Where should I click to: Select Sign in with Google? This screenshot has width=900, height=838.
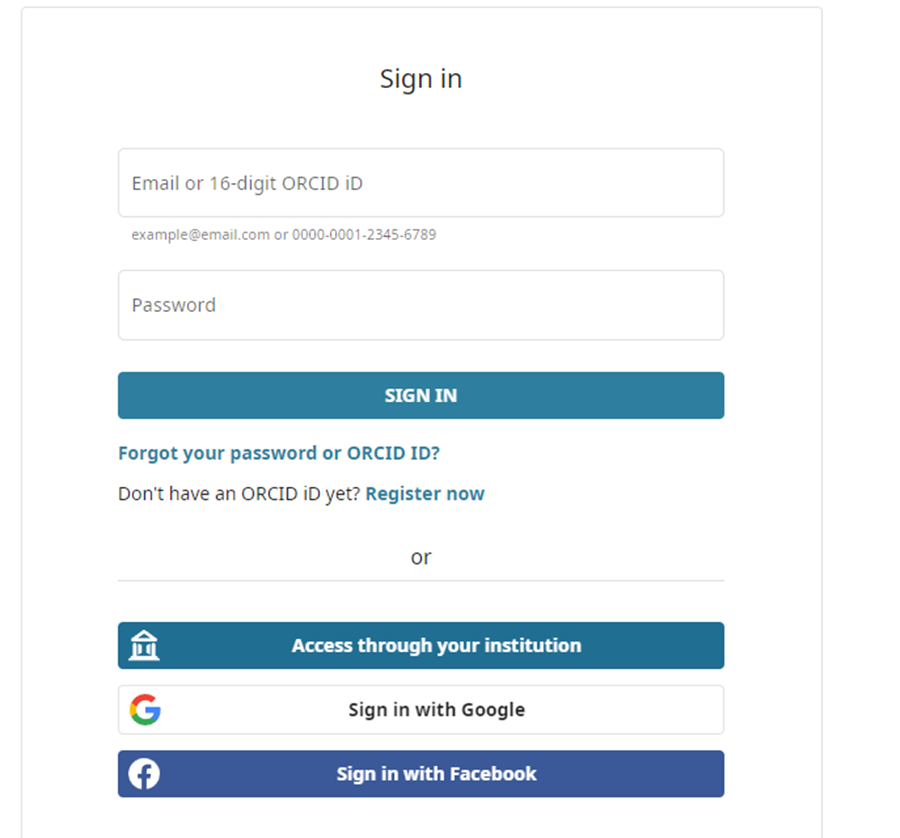point(436,710)
